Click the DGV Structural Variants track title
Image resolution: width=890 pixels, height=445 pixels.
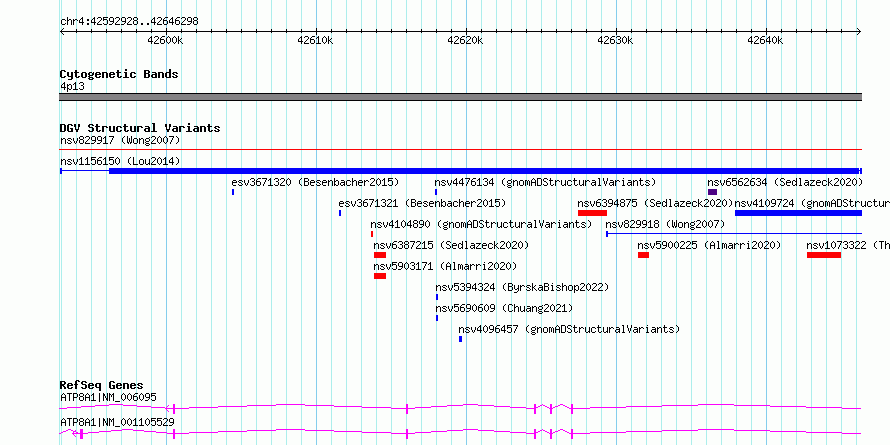[140, 128]
